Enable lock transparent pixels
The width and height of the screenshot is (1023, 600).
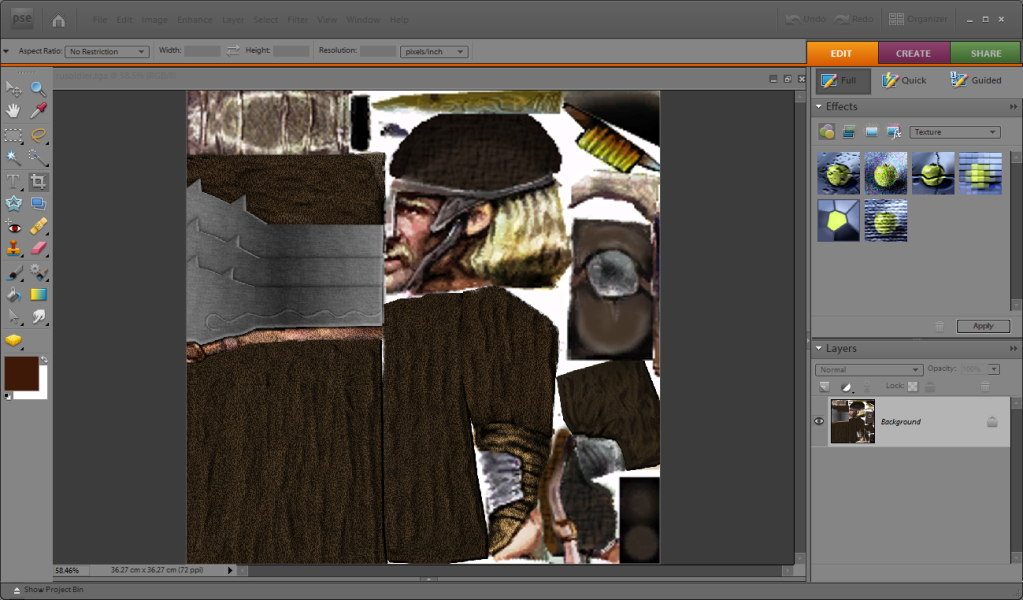913,386
